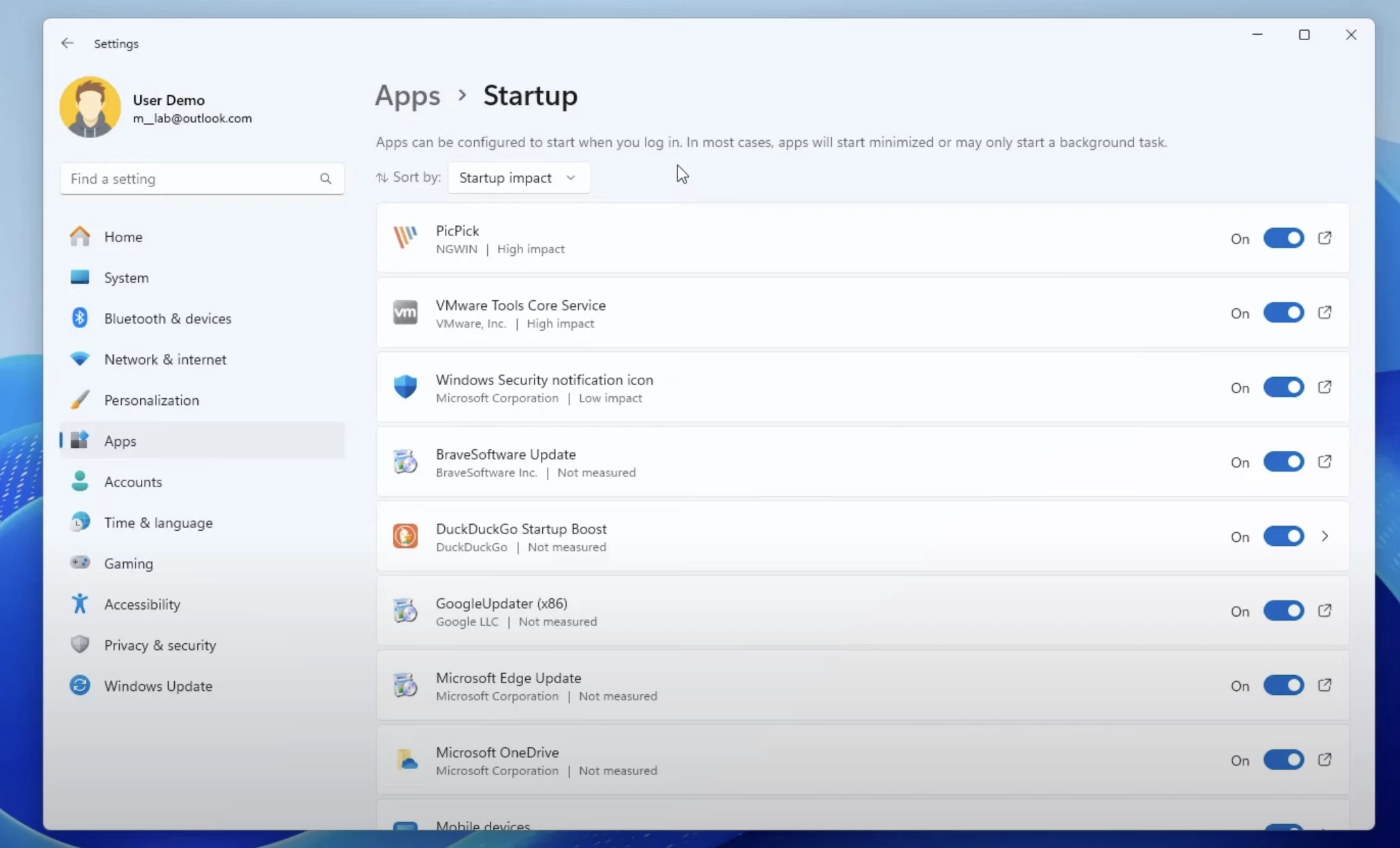This screenshot has height=848, width=1400.
Task: Click the Windows Update refresh icon
Action: point(80,685)
